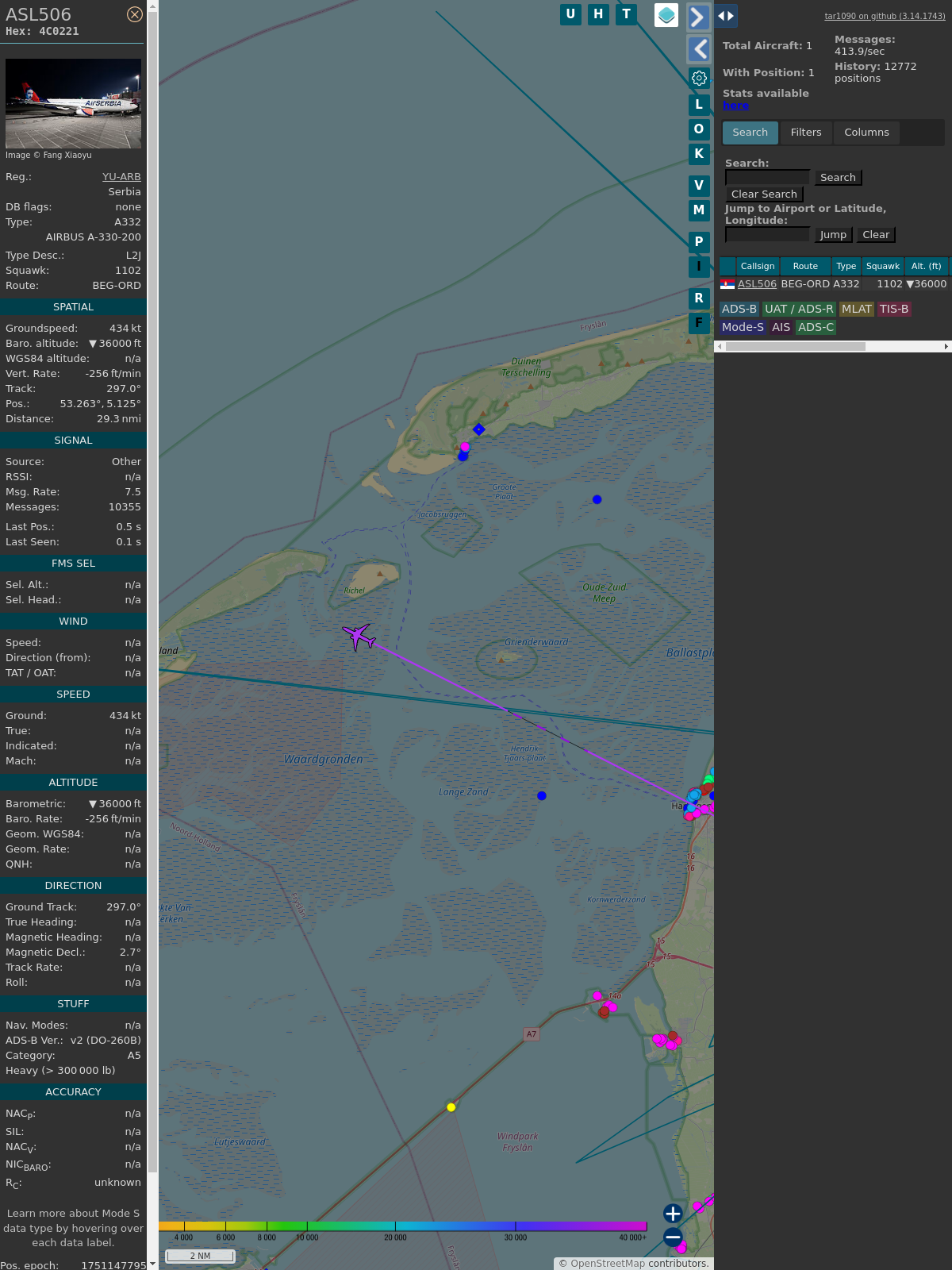
Task: Select the purple airplane icon on map
Action: tap(359, 636)
